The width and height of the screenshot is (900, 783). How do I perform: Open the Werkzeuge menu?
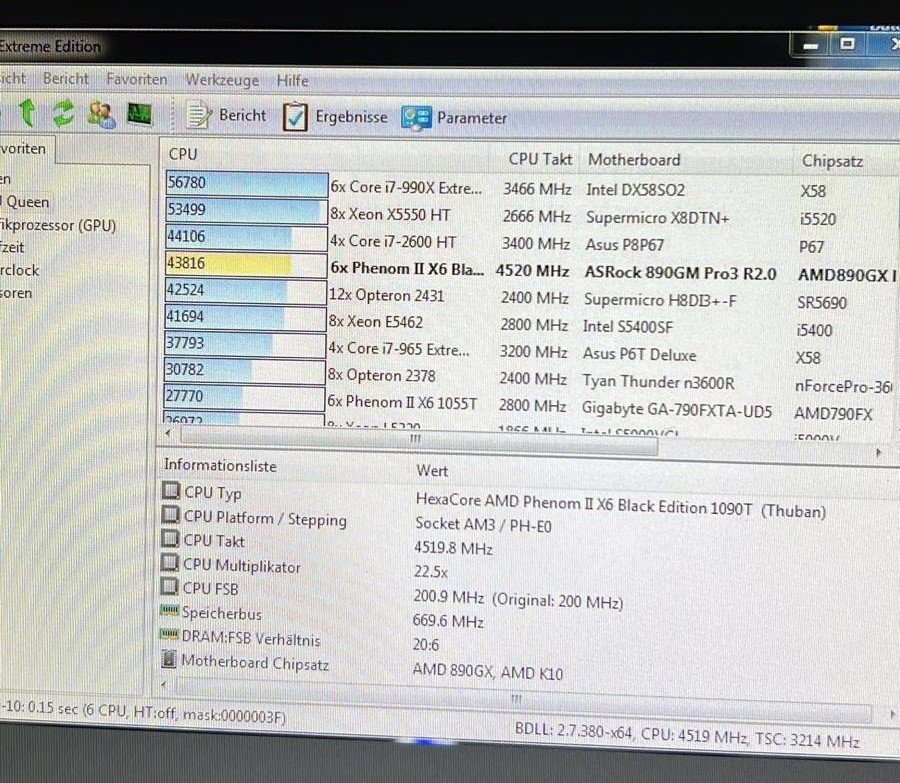pos(222,80)
